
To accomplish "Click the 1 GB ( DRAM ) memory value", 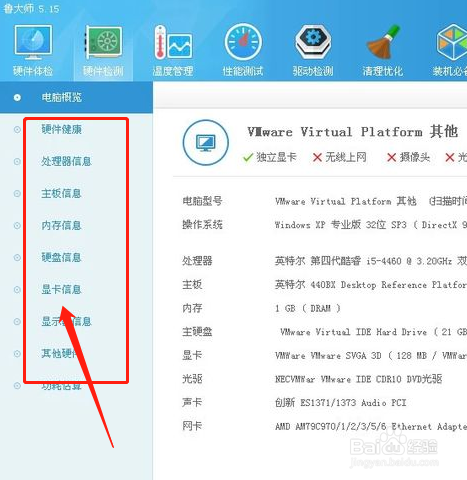I will click(x=308, y=308).
